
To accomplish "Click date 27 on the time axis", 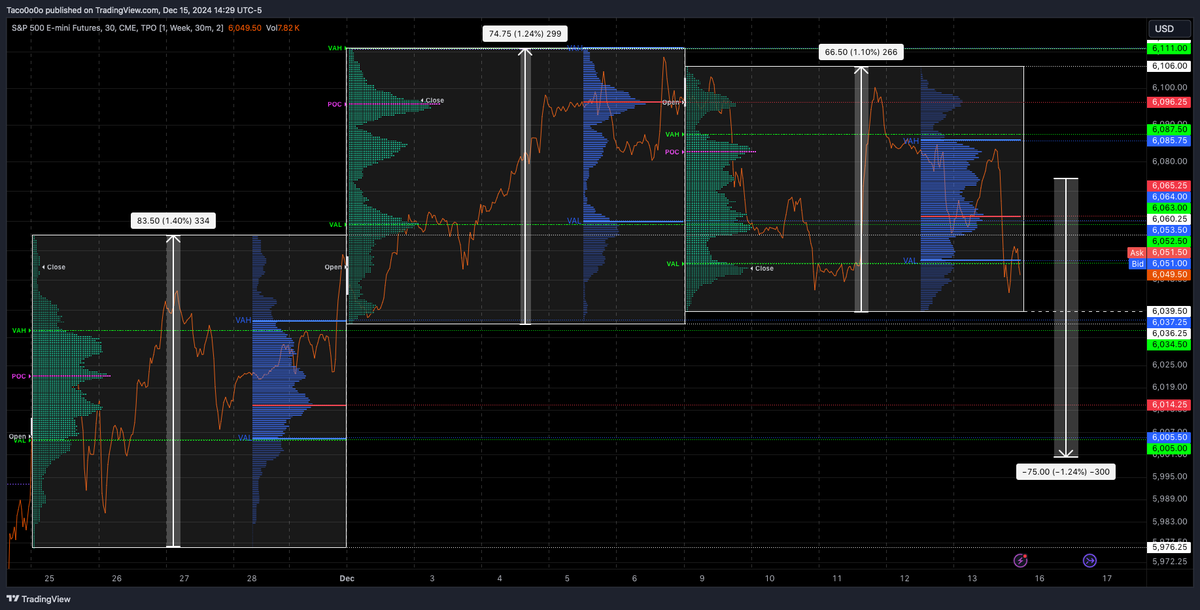I will pyautogui.click(x=184, y=578).
